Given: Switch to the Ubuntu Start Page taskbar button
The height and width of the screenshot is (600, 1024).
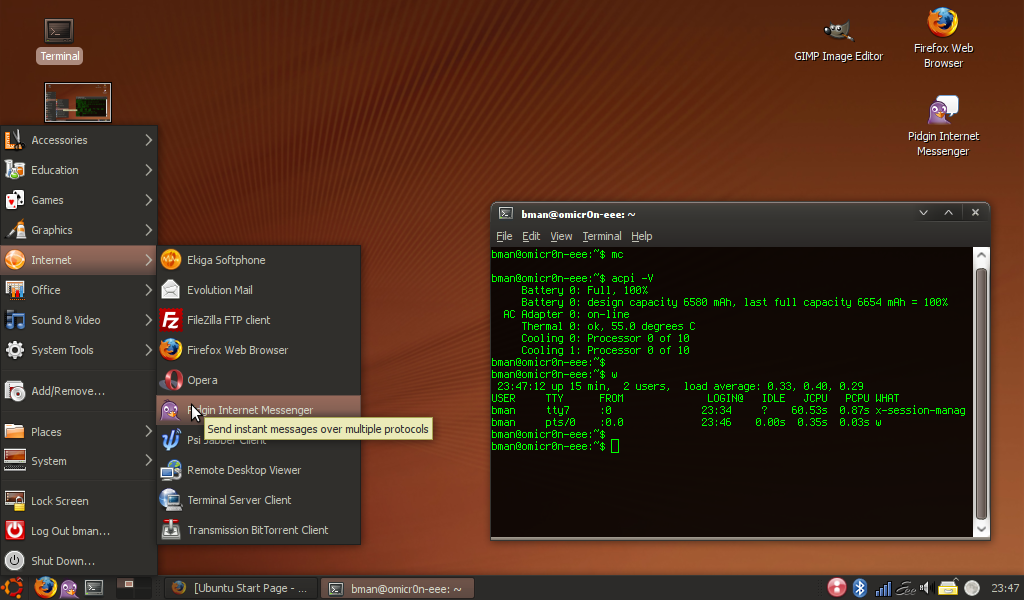Looking at the screenshot, I should coord(240,588).
